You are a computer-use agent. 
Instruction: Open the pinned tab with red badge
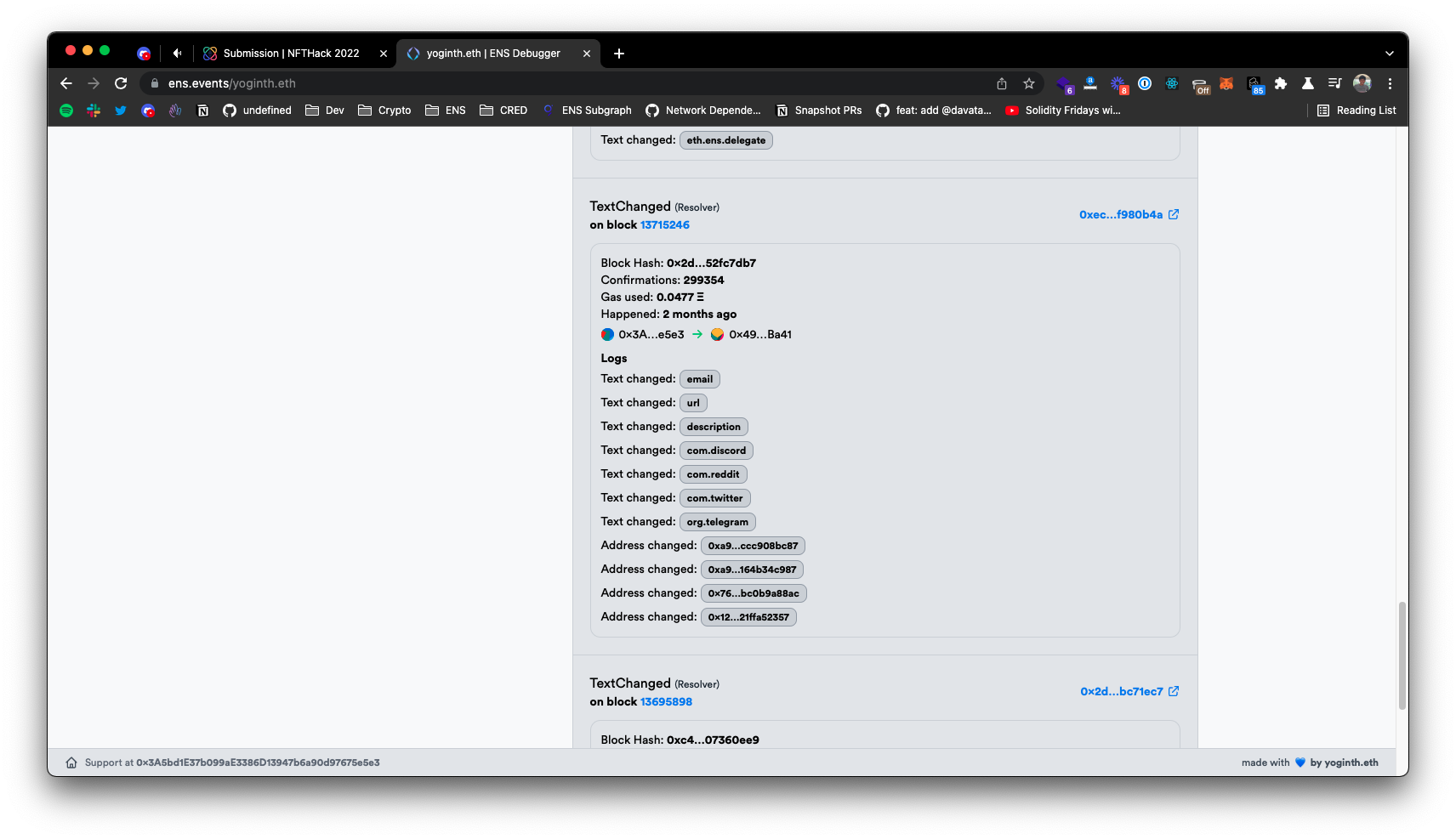coord(145,54)
